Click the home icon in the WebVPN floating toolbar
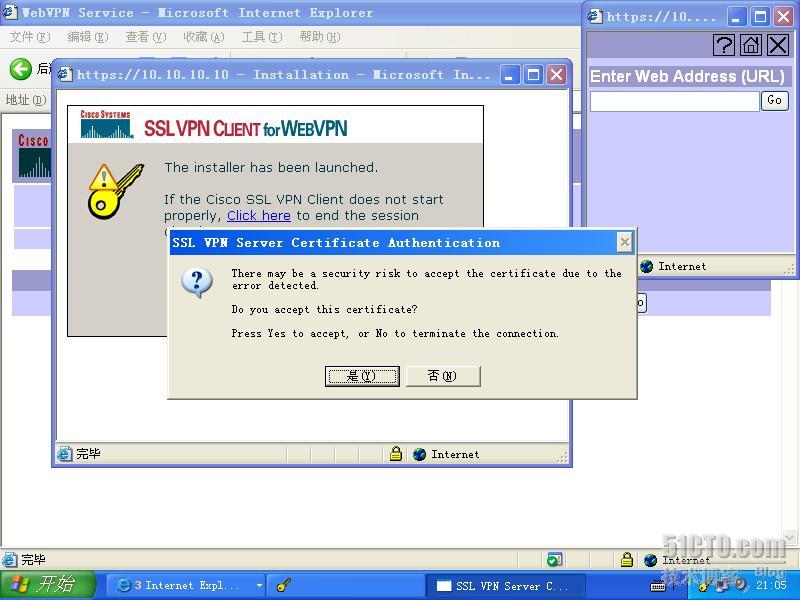 tap(751, 45)
